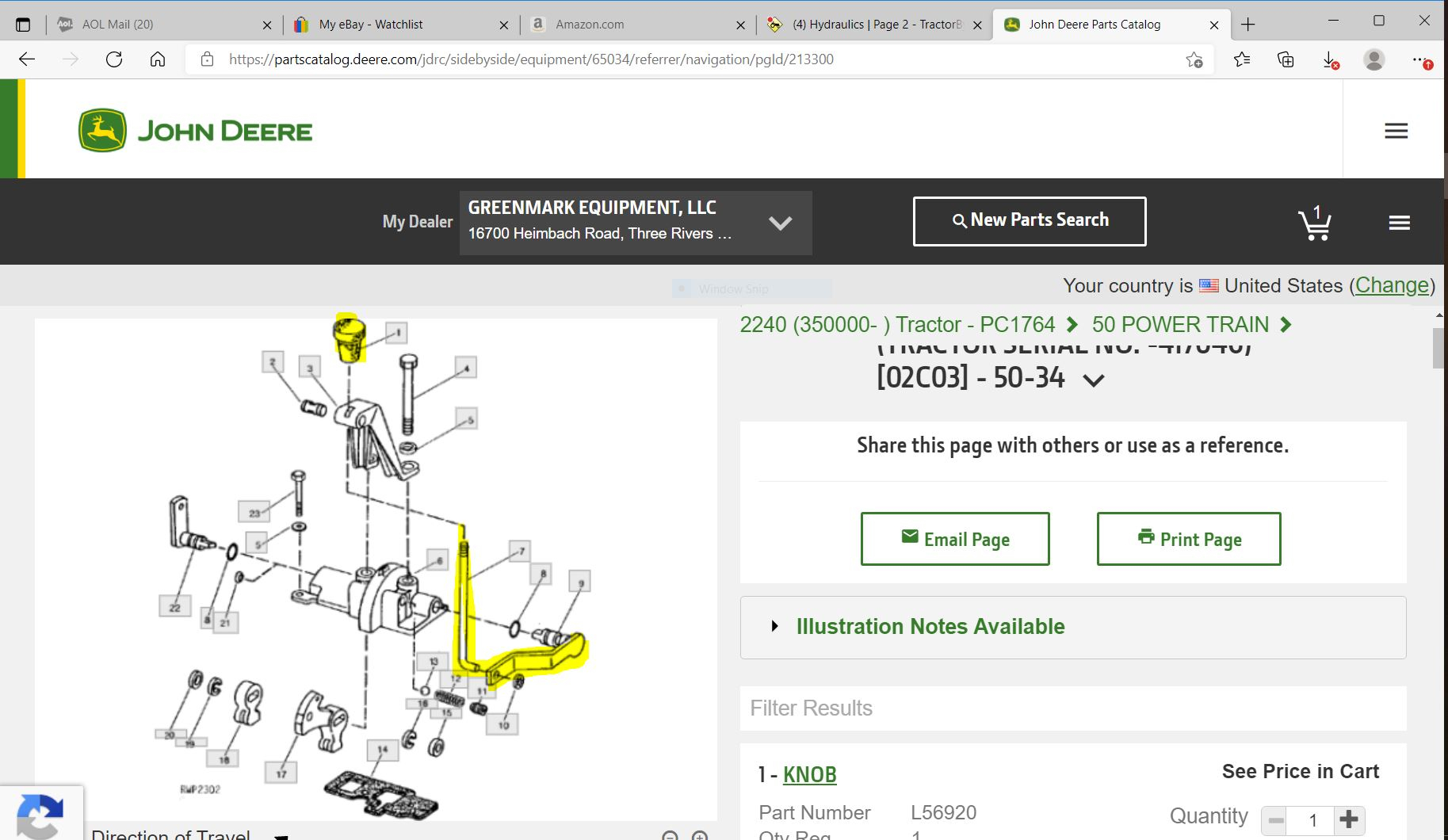Close the Amazon.com tab

point(740,25)
